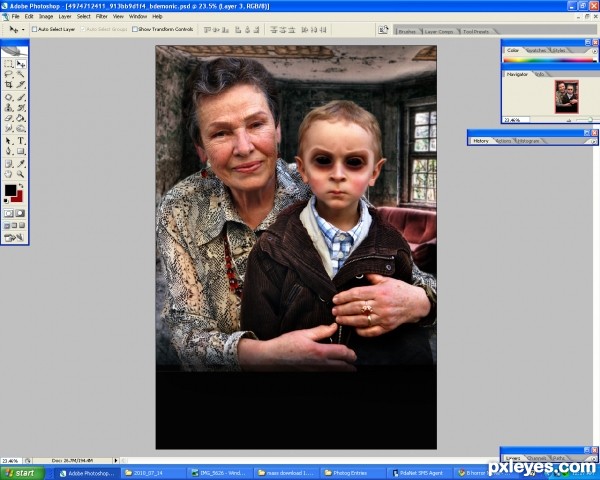Select the Horizontal Type tool
Viewport: 600px width, 480px height.
coord(21,141)
